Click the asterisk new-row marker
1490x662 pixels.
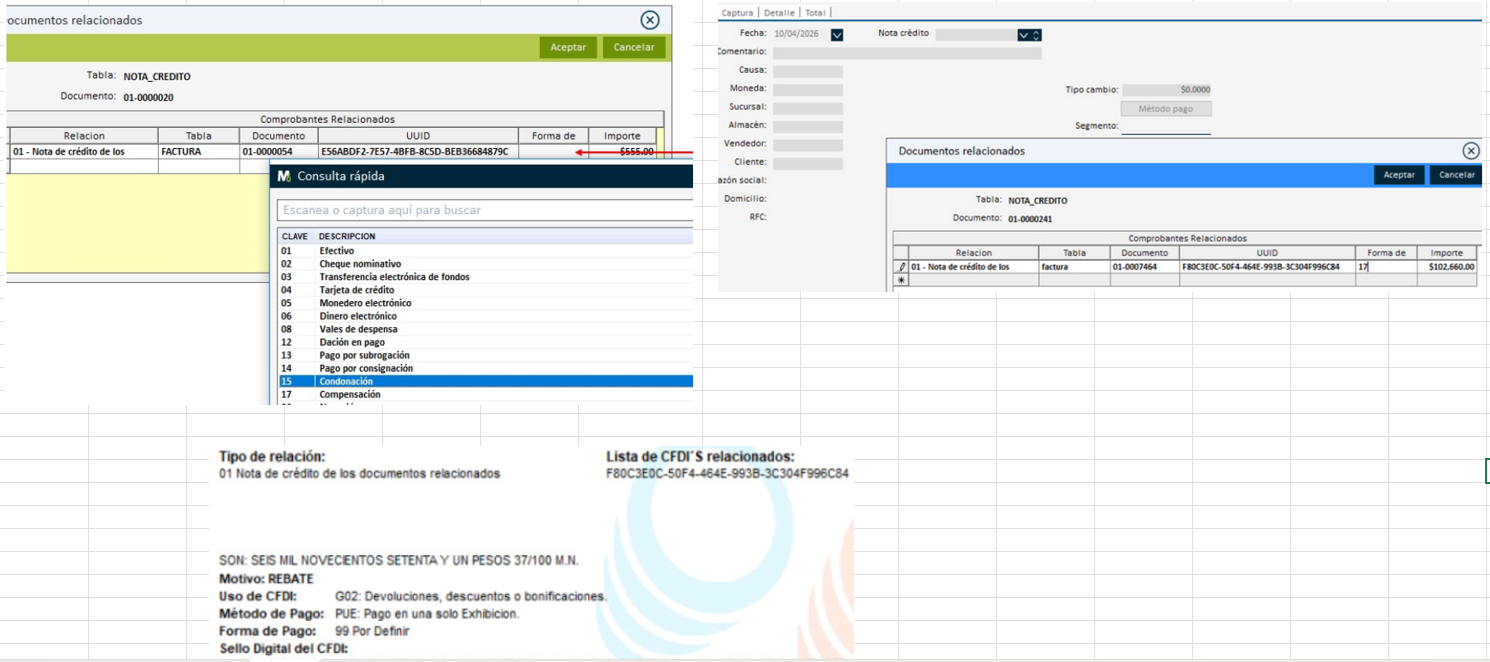901,281
